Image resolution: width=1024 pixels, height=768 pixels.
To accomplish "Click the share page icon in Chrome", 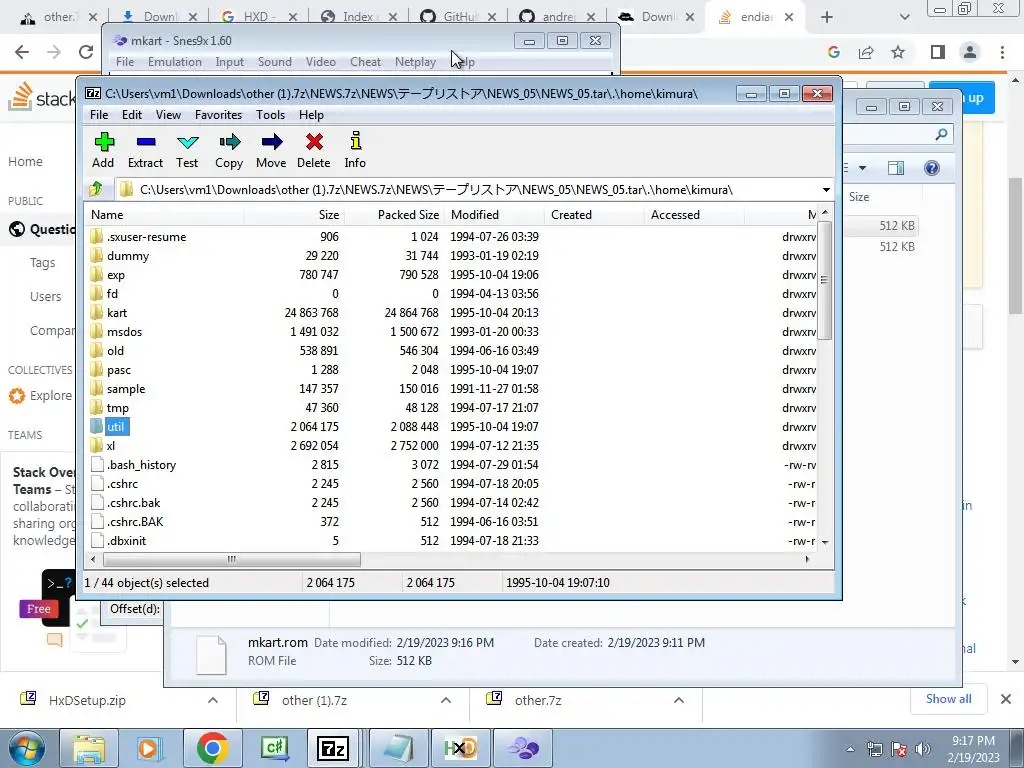I will (866, 52).
